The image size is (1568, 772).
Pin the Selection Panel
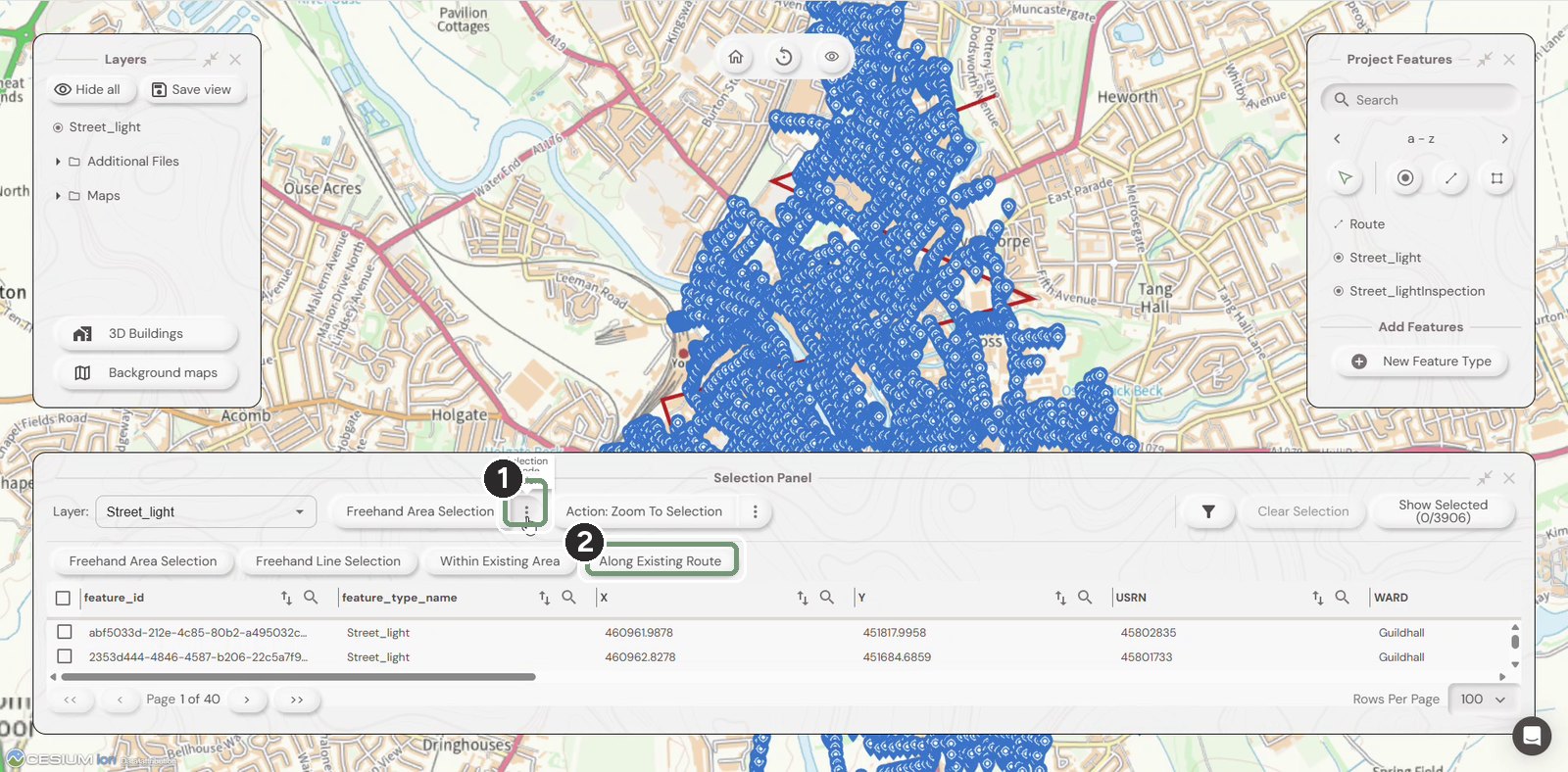tap(1485, 478)
